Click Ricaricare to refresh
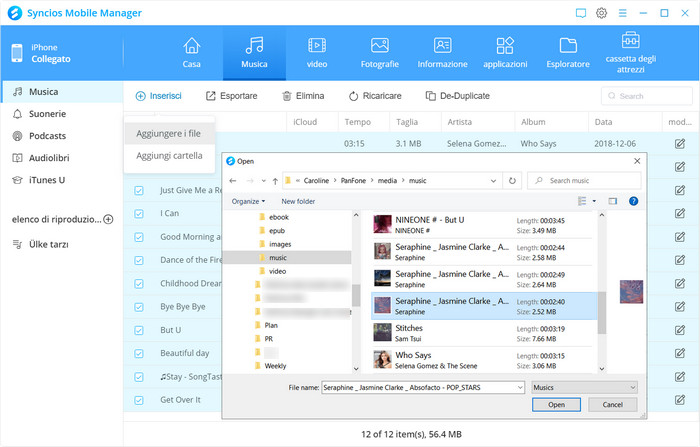 (375, 96)
